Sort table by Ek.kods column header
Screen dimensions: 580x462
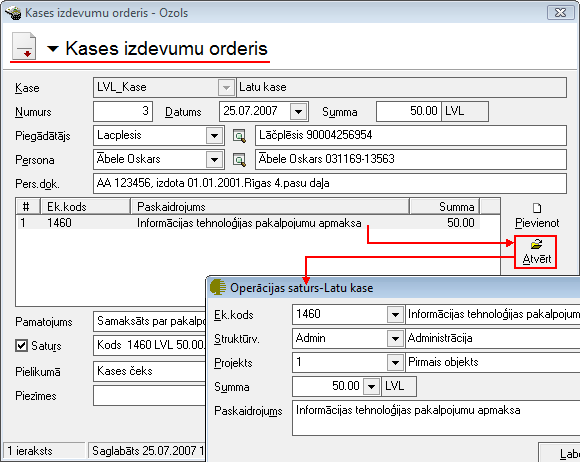85,206
